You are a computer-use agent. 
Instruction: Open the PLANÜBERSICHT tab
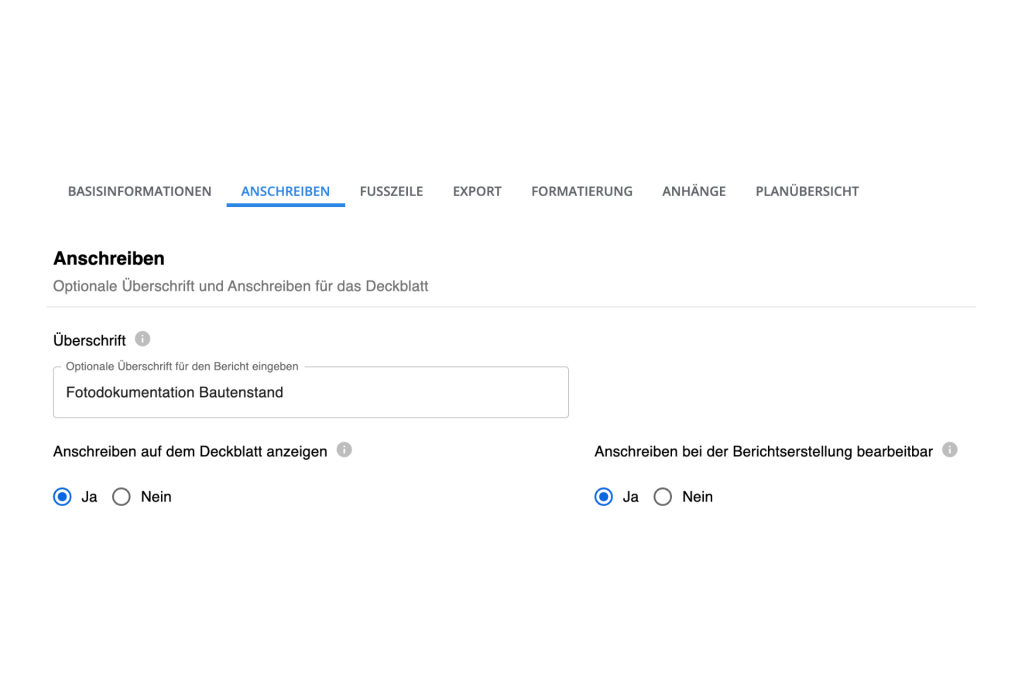pyautogui.click(x=807, y=191)
